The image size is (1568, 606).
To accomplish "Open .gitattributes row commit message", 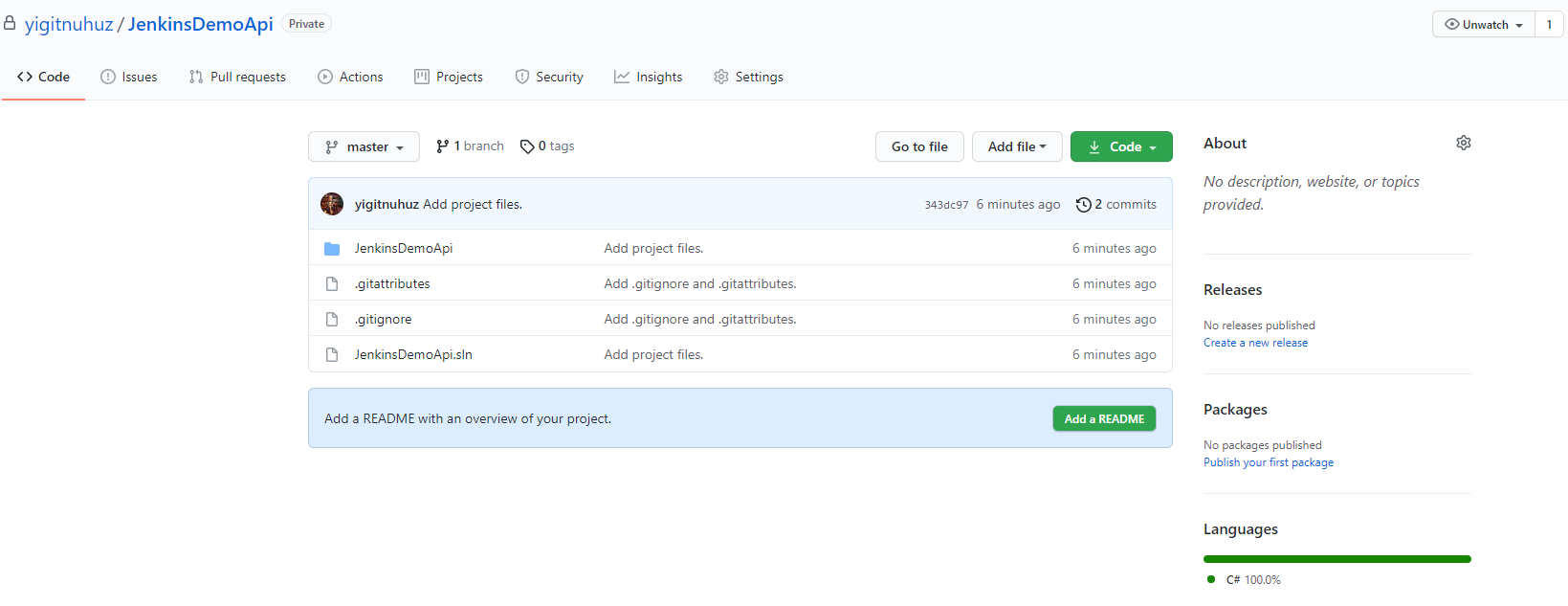I will pos(700,283).
